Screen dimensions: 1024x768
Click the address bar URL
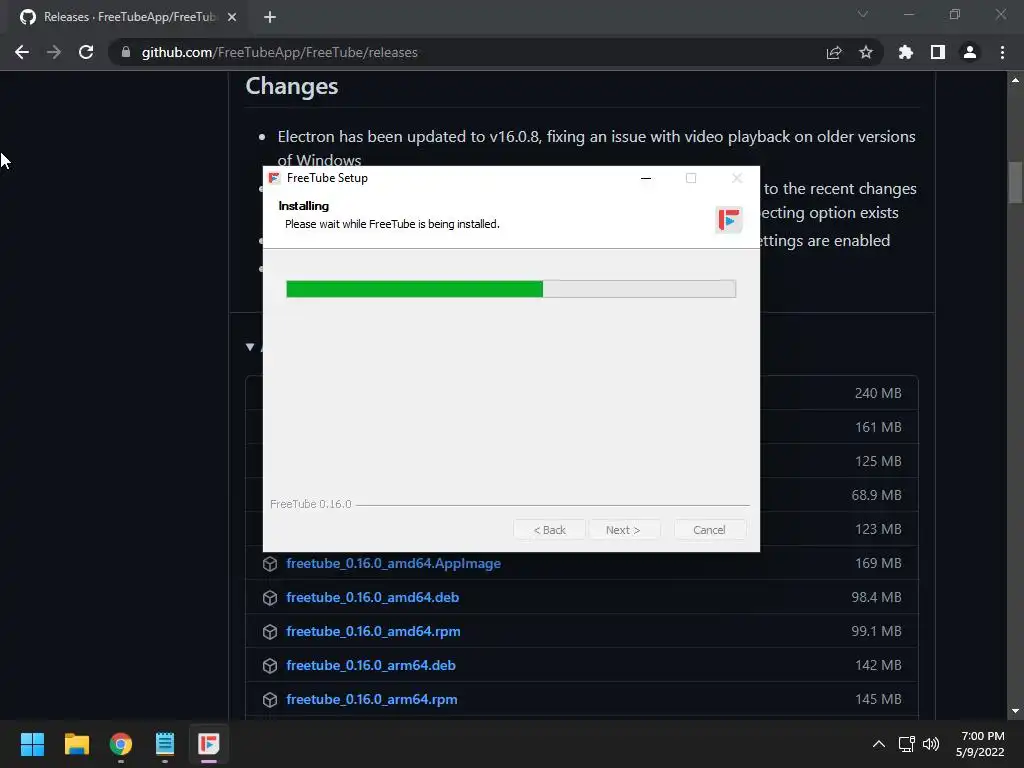[280, 52]
